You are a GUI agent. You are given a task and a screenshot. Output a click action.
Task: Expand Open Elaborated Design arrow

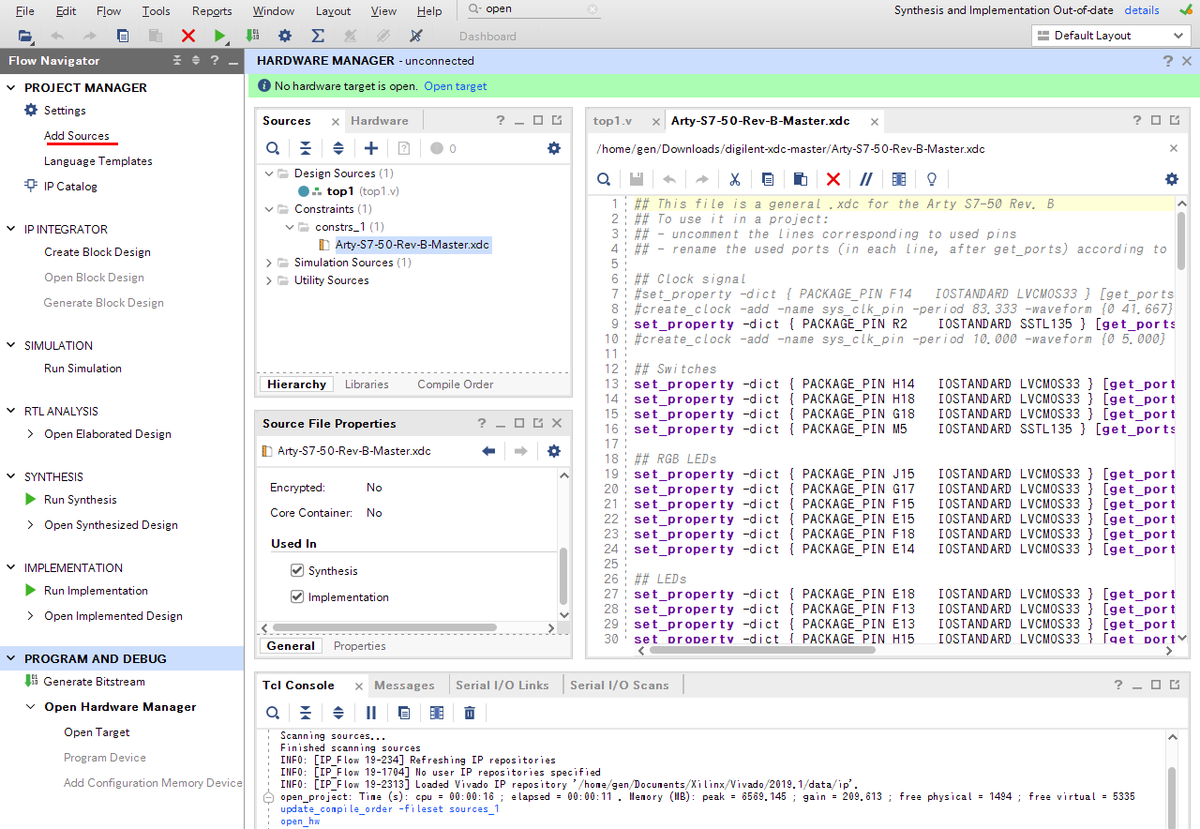pos(31,434)
